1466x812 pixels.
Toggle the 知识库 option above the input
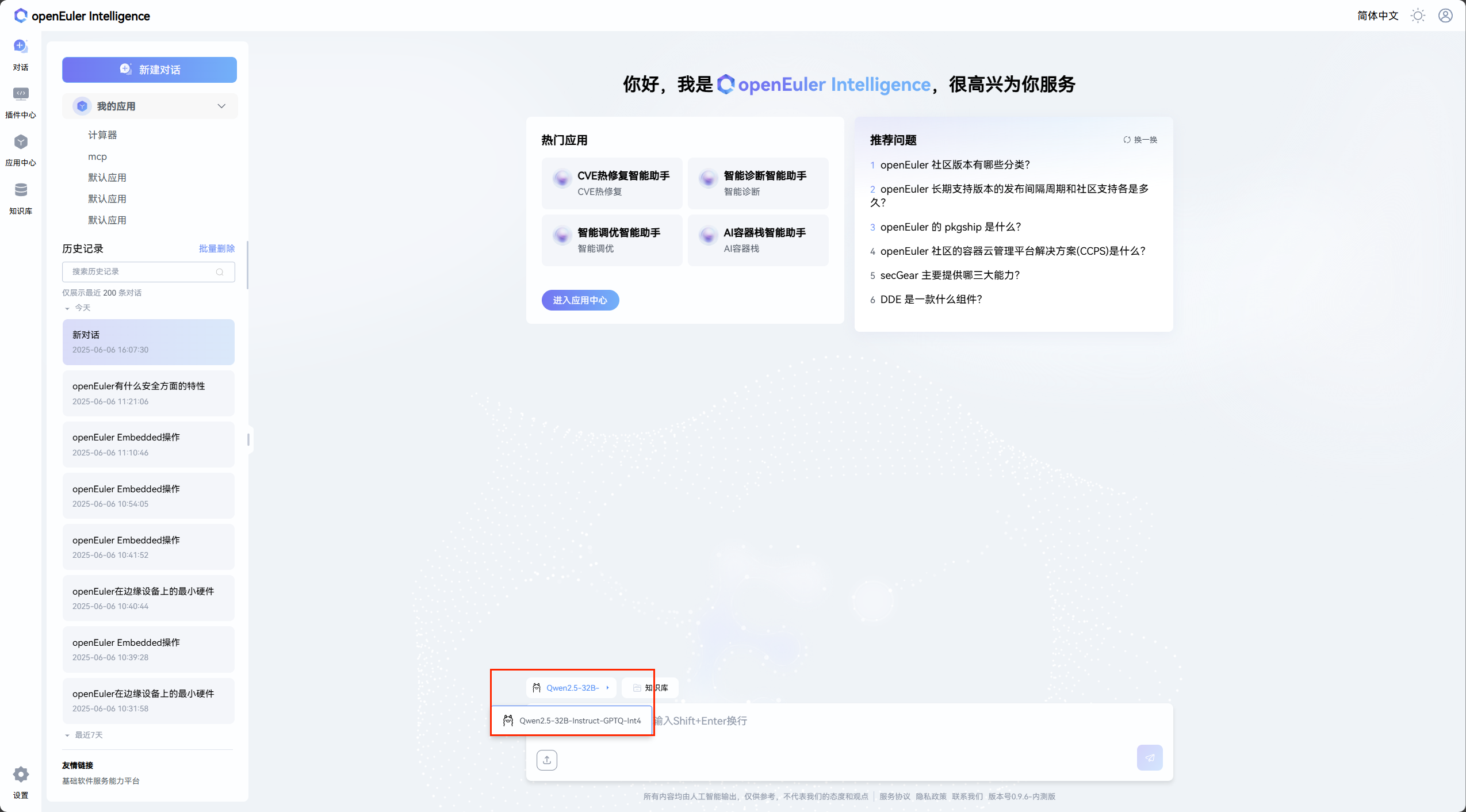[650, 688]
